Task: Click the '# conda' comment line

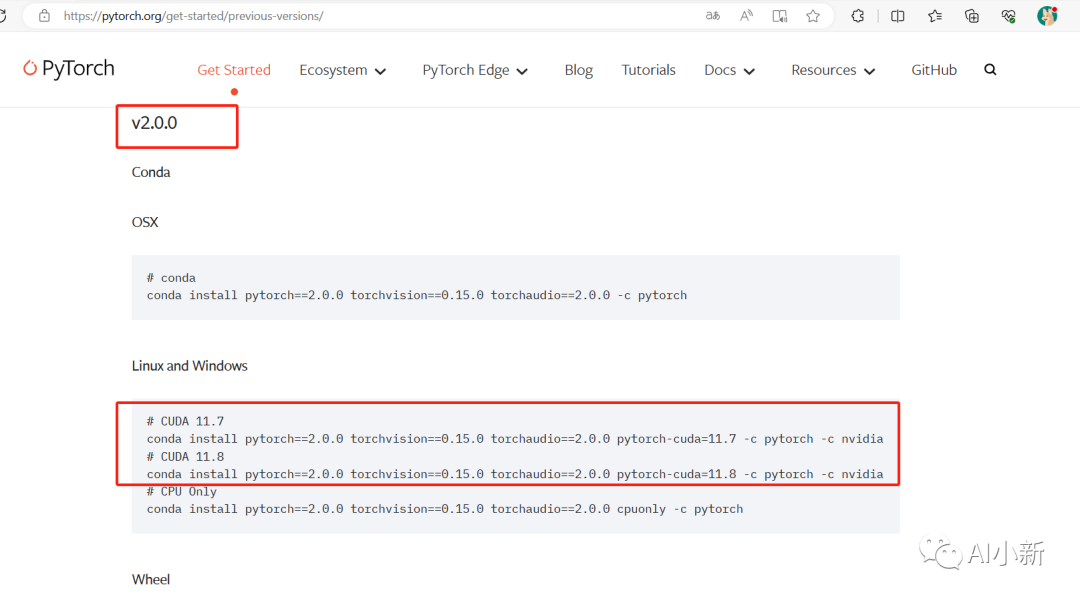Action: click(171, 278)
